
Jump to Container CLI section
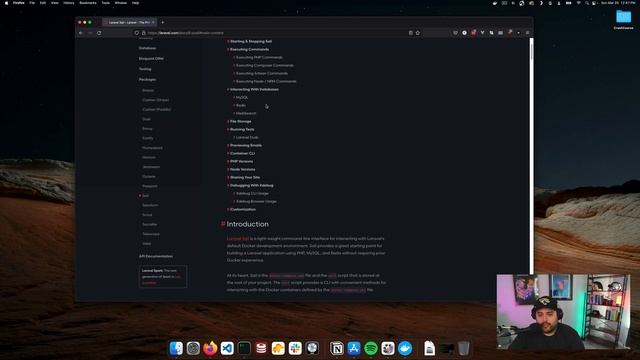click(242, 153)
